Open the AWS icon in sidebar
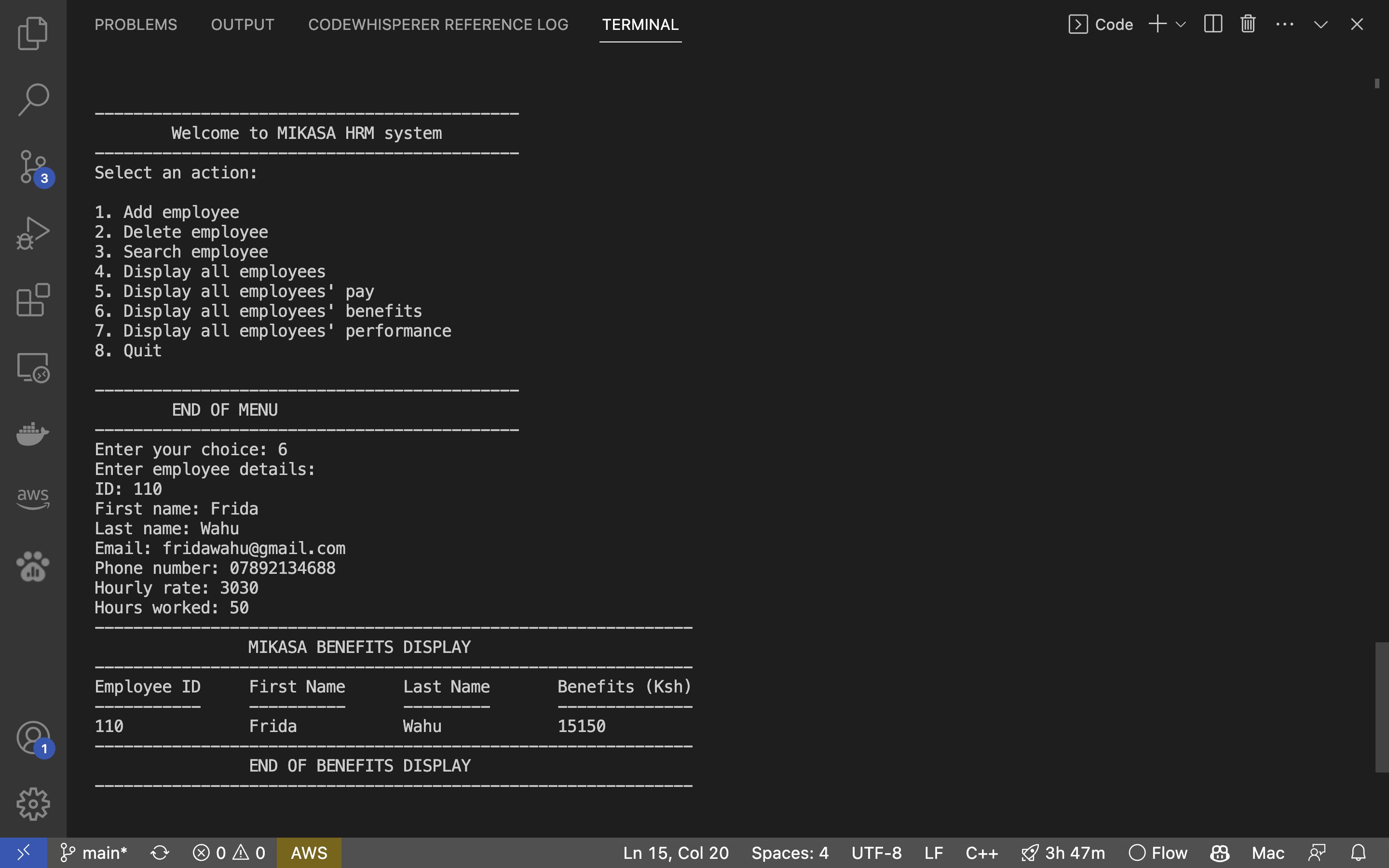1389x868 pixels. (x=33, y=499)
